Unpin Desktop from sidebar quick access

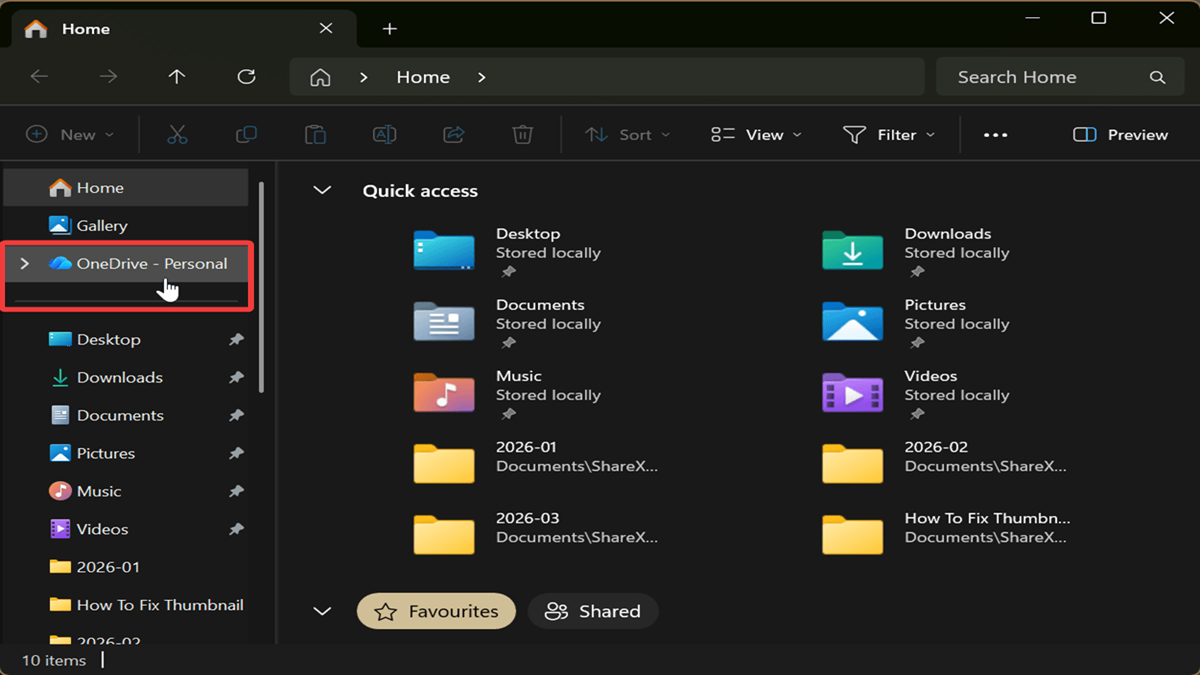[236, 340]
